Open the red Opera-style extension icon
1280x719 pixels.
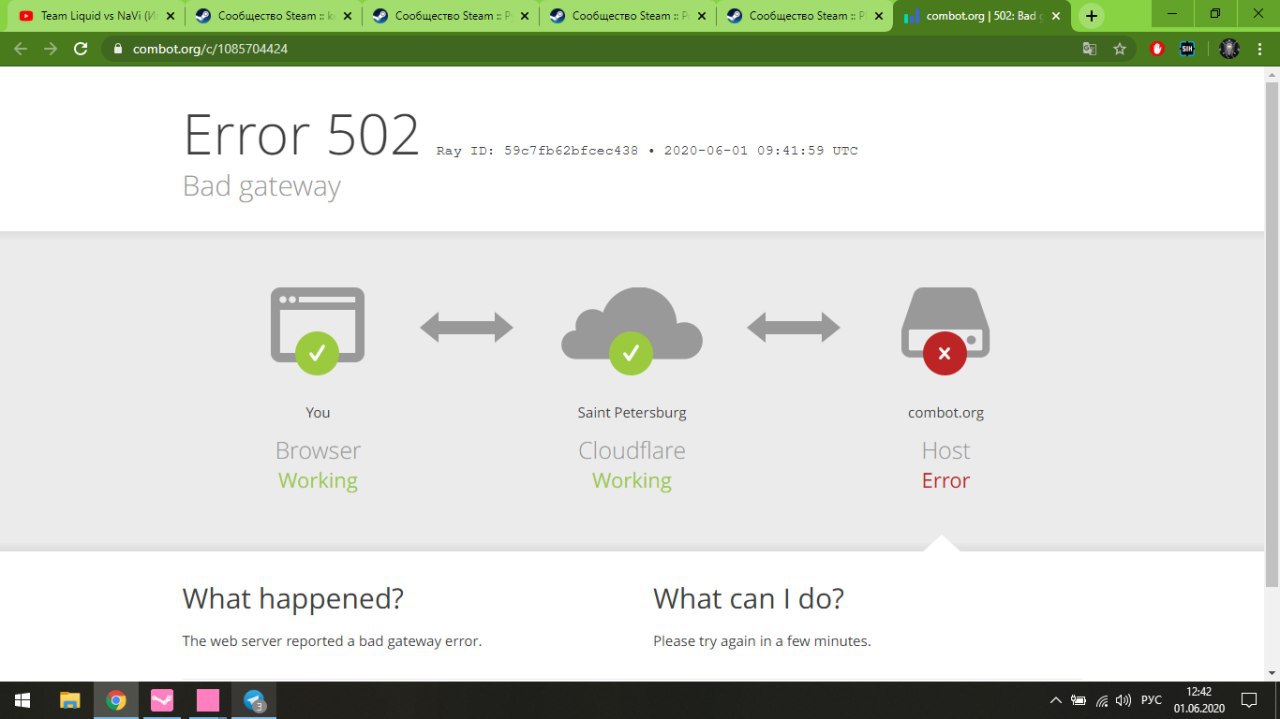pos(1157,48)
